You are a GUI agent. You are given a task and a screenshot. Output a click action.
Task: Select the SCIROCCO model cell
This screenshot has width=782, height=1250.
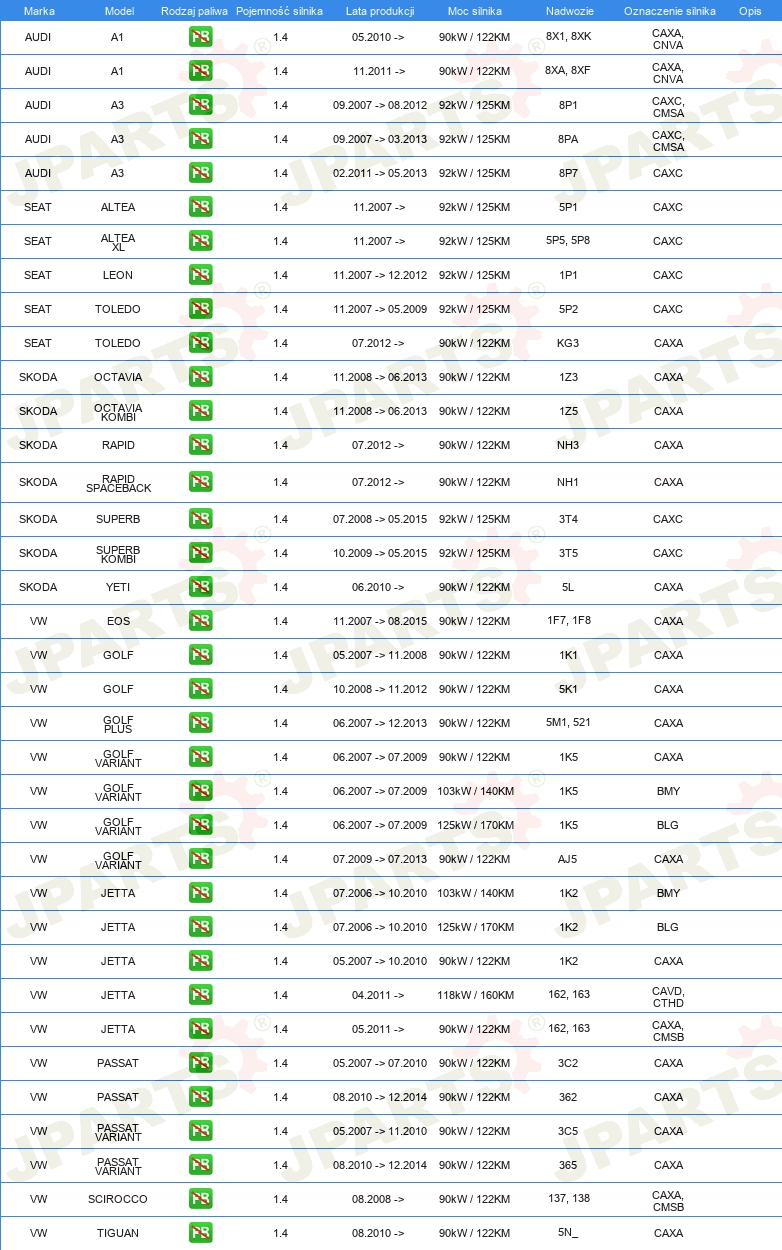coord(118,1199)
